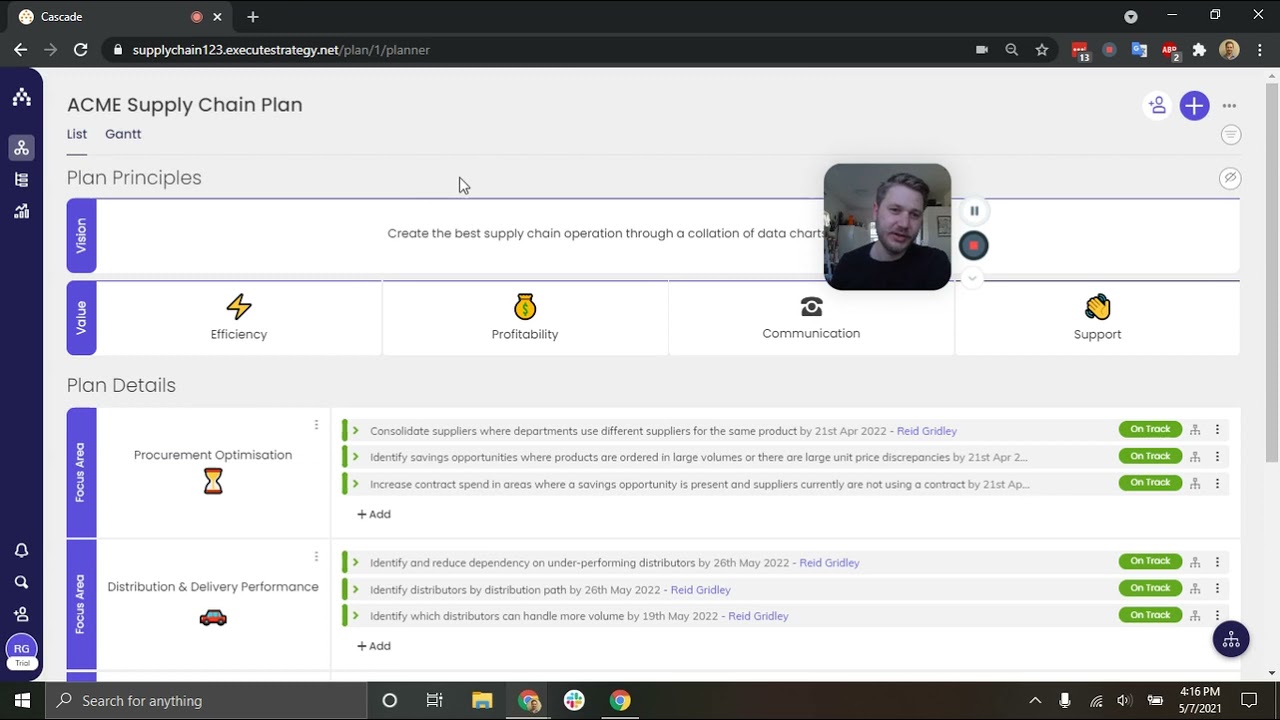
Task: Expand Identify distributors by distribution path chevron
Action: point(355,589)
